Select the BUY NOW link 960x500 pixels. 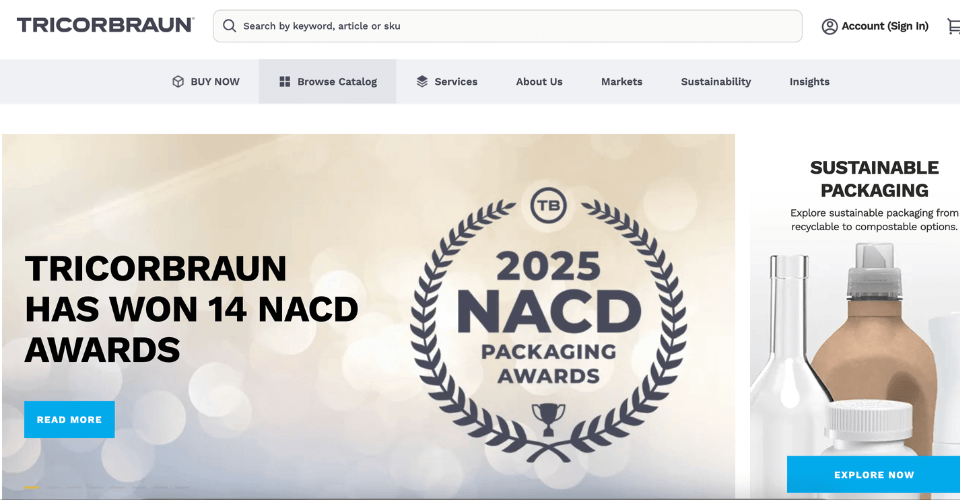pyautogui.click(x=215, y=82)
